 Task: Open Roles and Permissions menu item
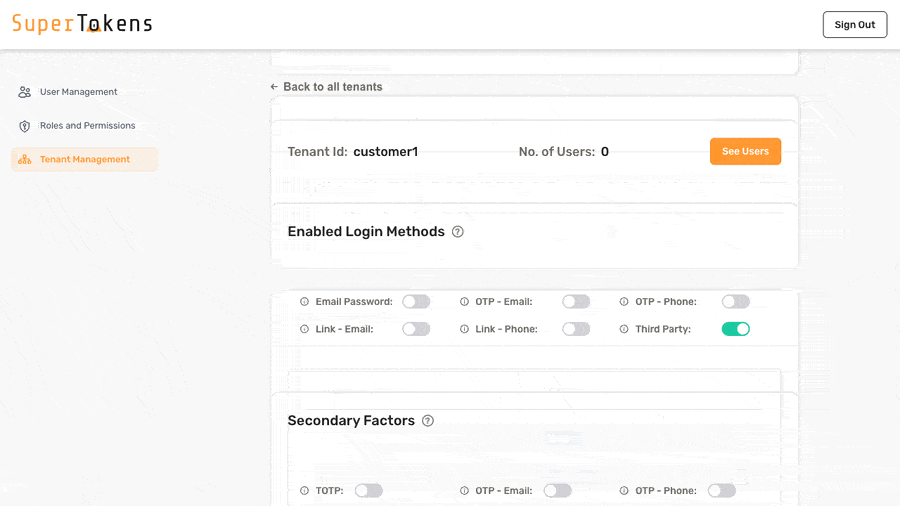pyautogui.click(x=87, y=126)
